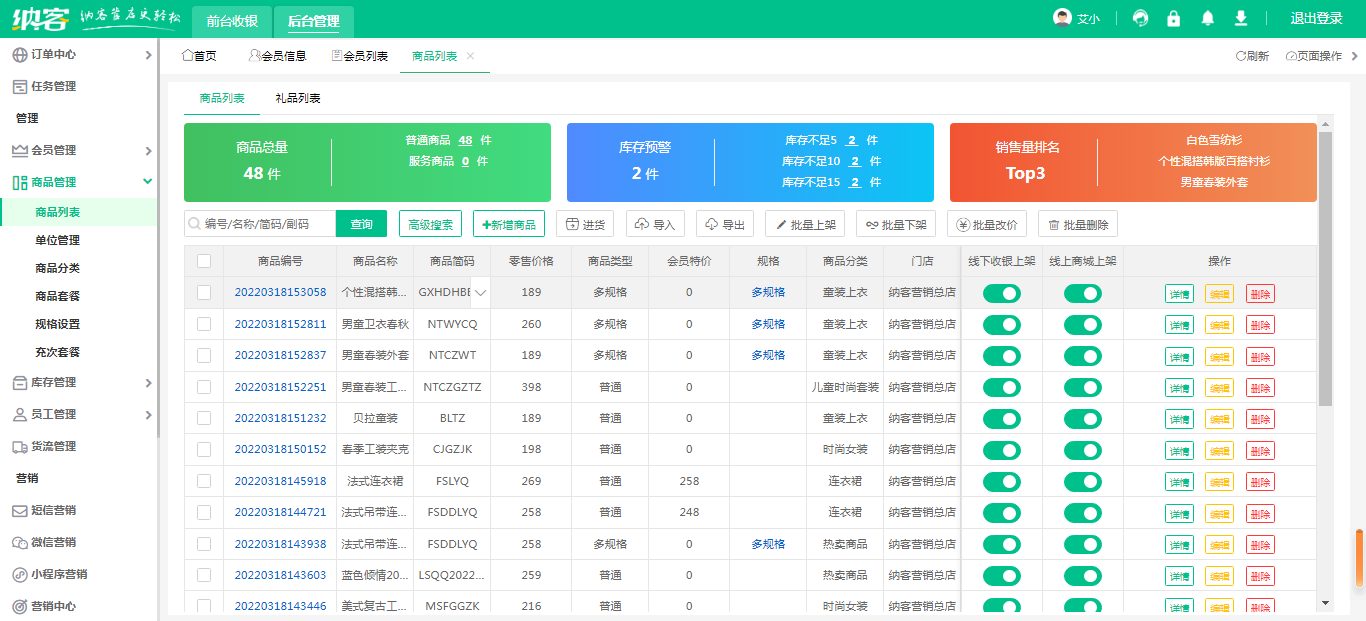Expand the 库存管理 sidebar menu
This screenshot has width=1366, height=621.
tap(80, 382)
